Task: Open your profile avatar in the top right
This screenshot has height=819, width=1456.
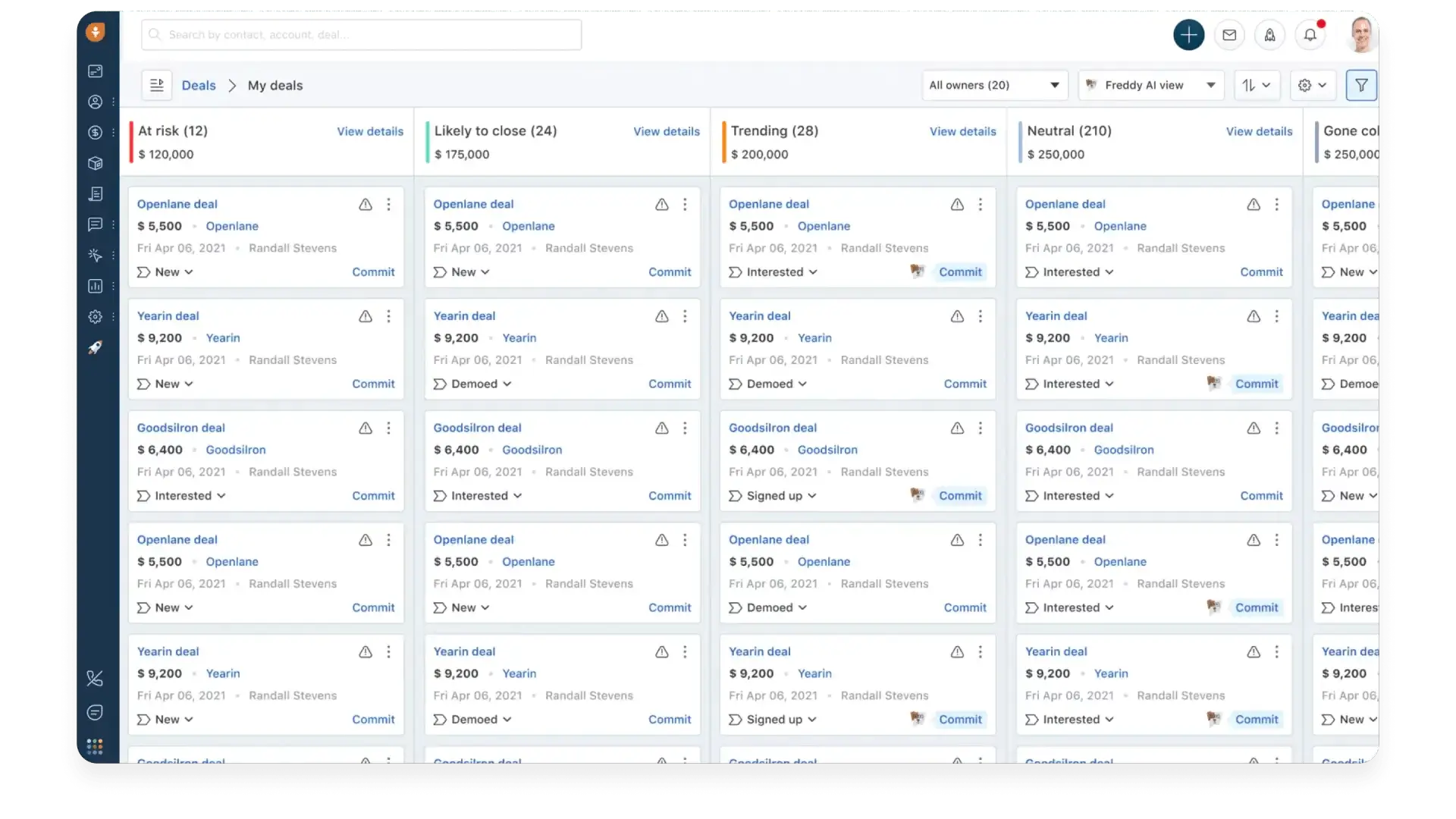Action: tap(1361, 35)
